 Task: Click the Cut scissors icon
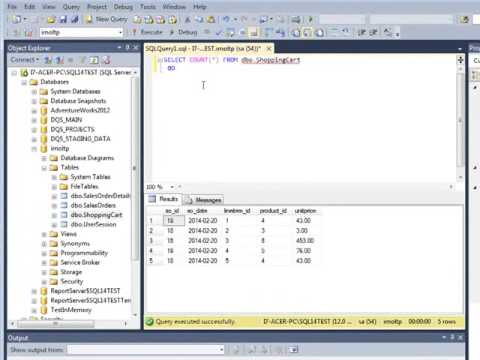(x=188, y=20)
